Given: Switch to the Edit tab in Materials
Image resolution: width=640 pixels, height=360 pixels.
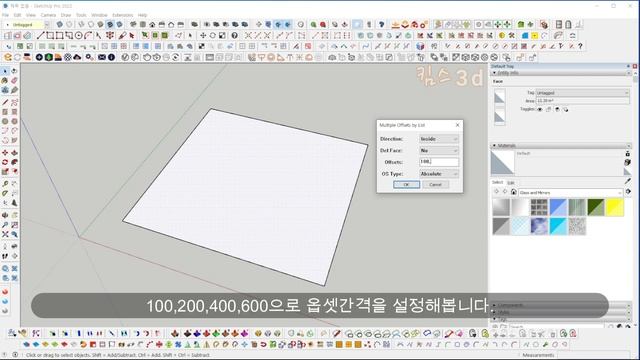Looking at the screenshot, I should [x=511, y=182].
